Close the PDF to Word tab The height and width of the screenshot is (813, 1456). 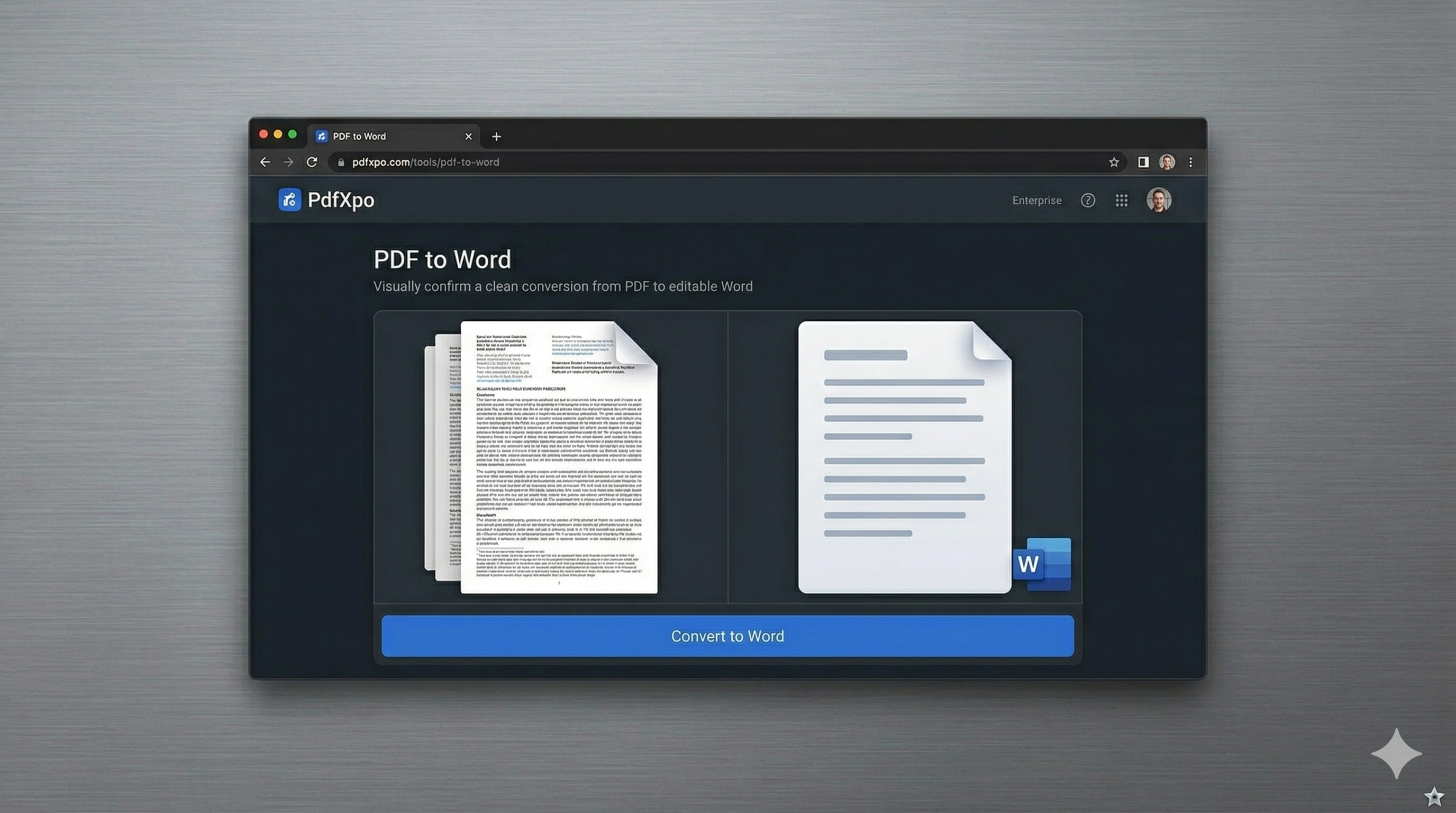pyautogui.click(x=468, y=136)
